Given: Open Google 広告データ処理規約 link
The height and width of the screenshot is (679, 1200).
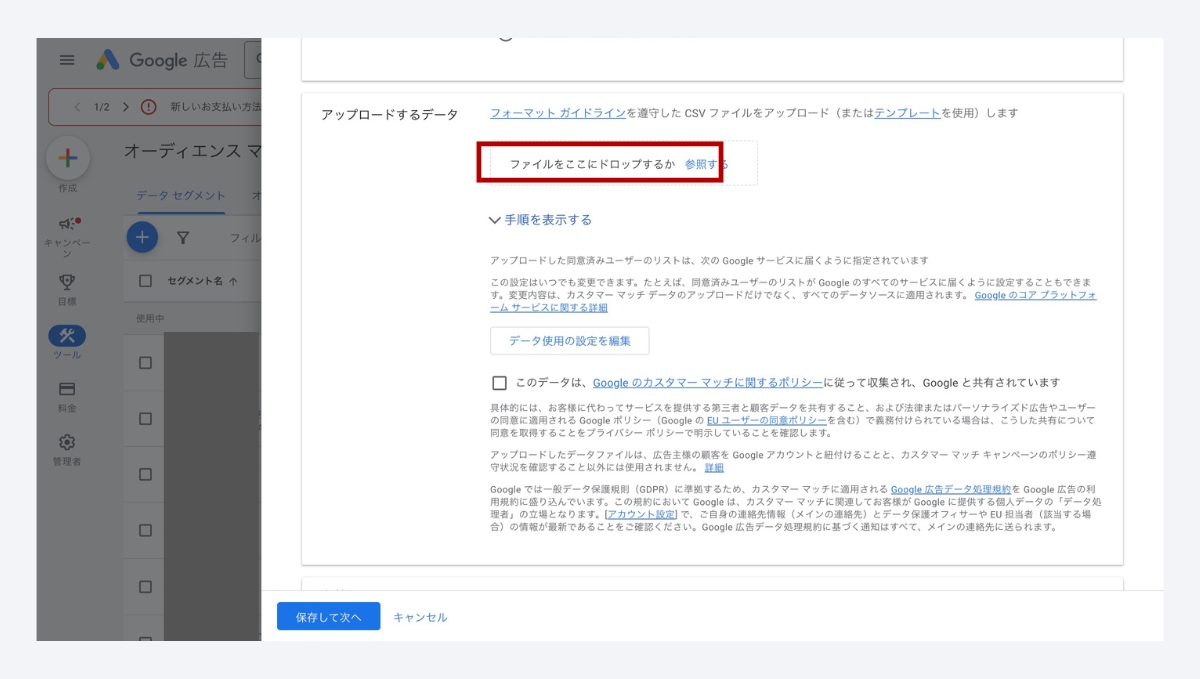Looking at the screenshot, I should [x=951, y=490].
